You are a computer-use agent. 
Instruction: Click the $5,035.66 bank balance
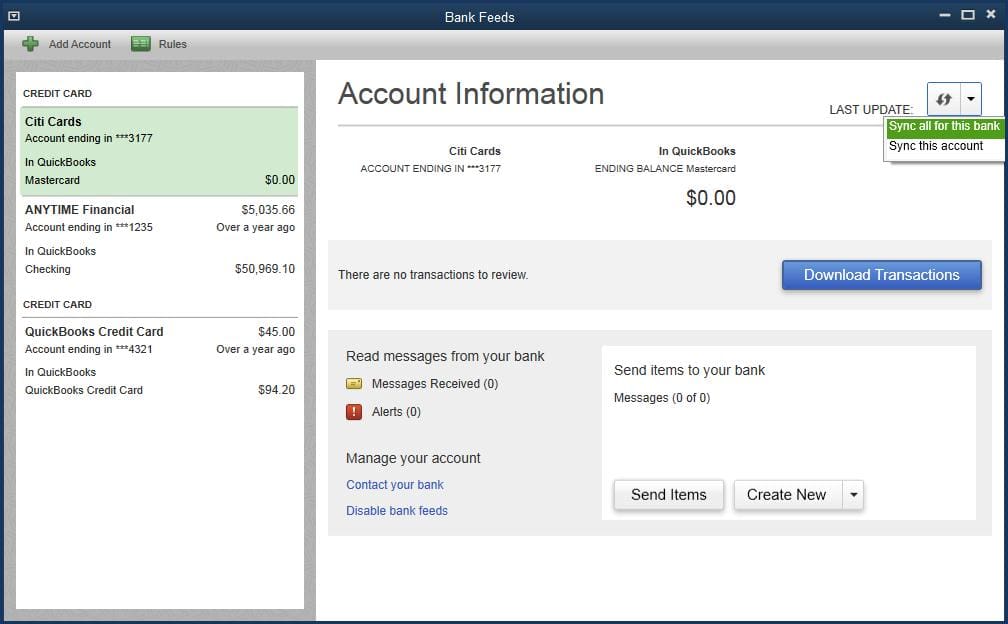pyautogui.click(x=268, y=209)
